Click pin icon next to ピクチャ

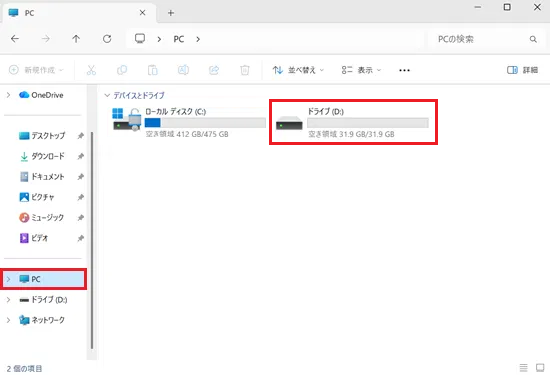(x=81, y=197)
